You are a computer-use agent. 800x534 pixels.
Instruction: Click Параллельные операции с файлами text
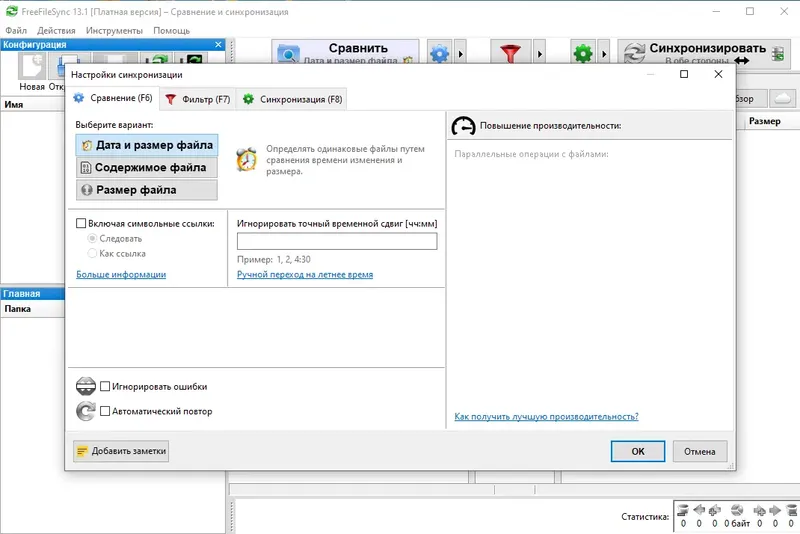(x=531, y=154)
